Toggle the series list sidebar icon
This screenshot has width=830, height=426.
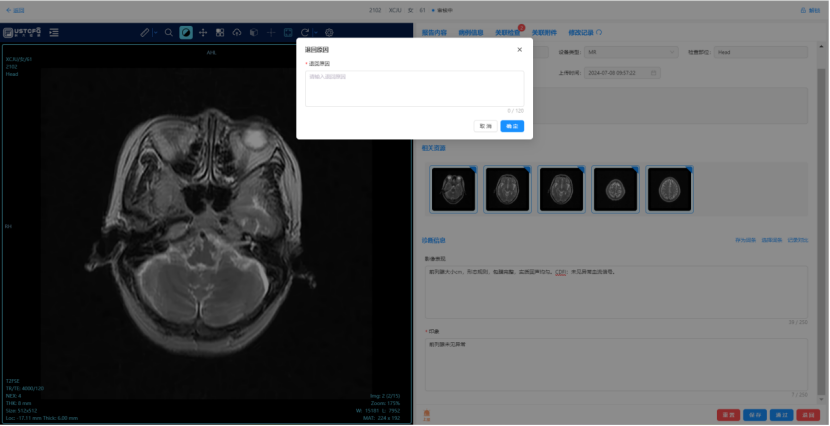[53, 33]
